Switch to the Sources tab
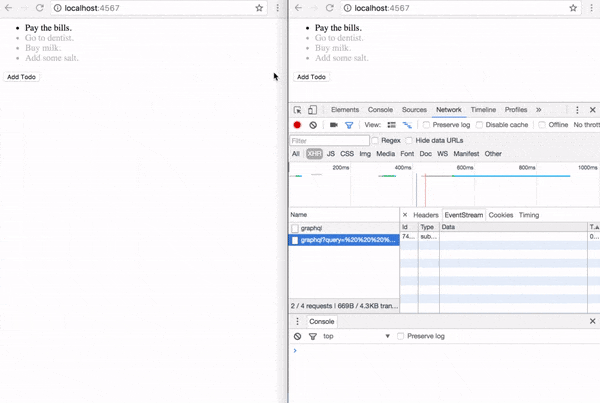 tap(414, 110)
